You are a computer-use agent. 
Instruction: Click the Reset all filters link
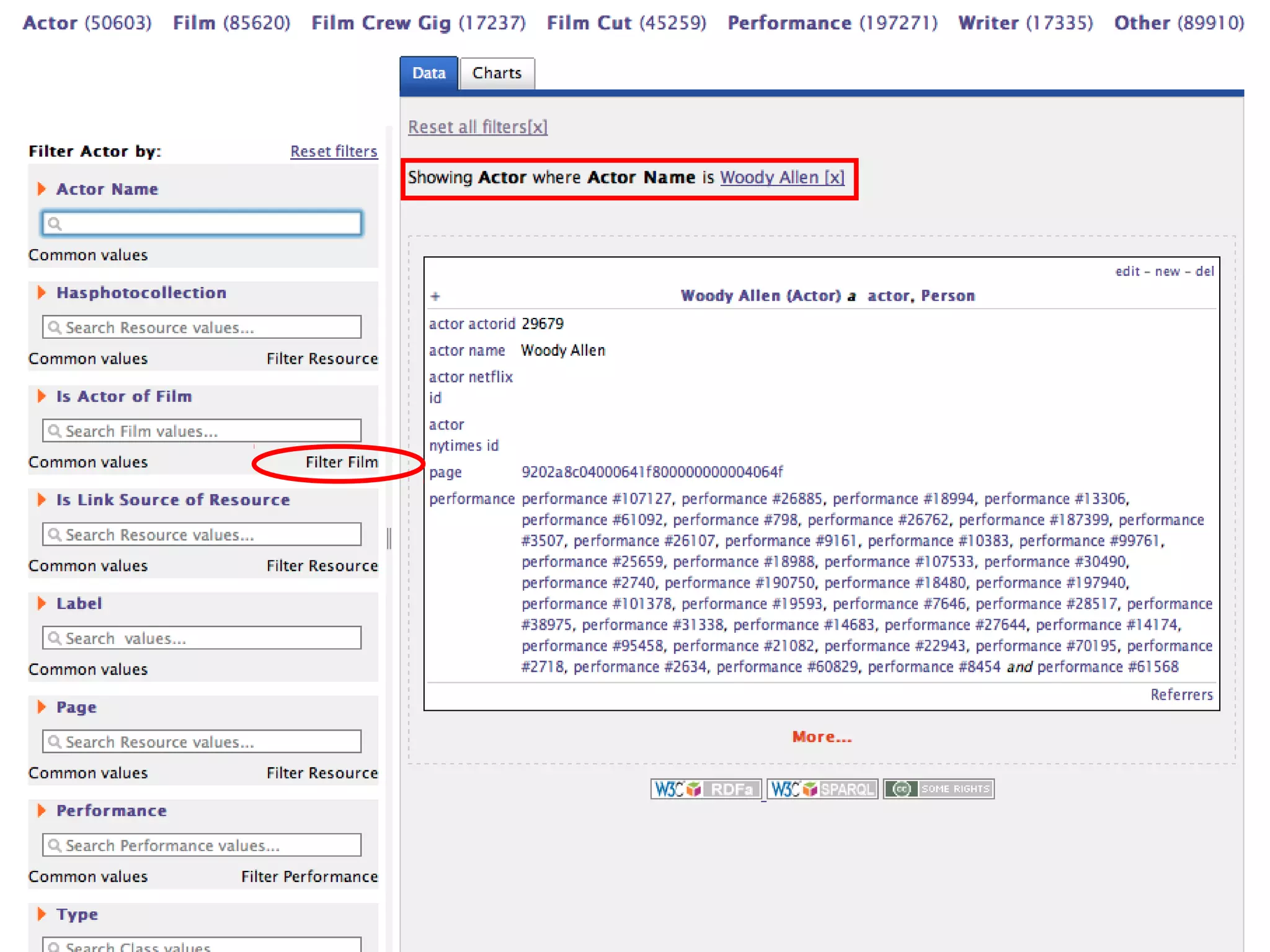[x=477, y=127]
